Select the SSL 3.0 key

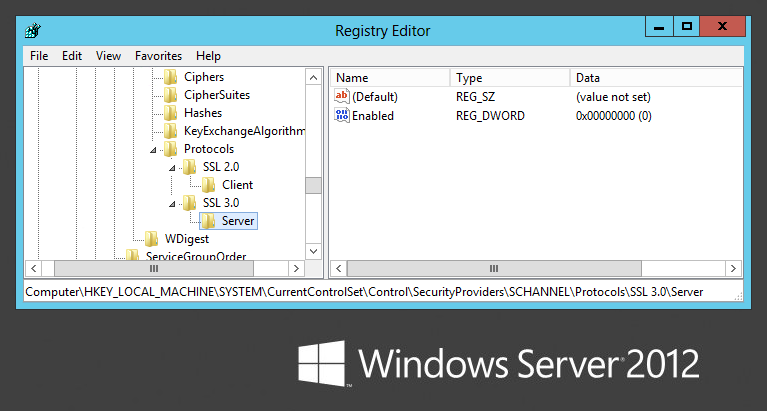221,203
